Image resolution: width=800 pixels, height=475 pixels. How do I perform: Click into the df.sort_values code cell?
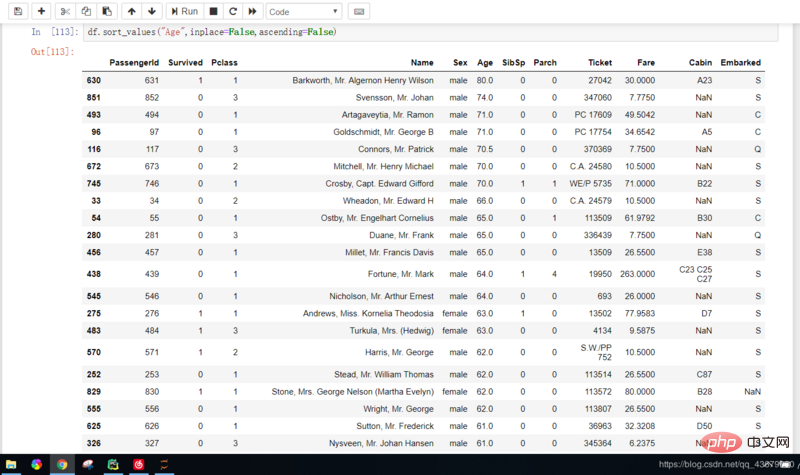430,32
